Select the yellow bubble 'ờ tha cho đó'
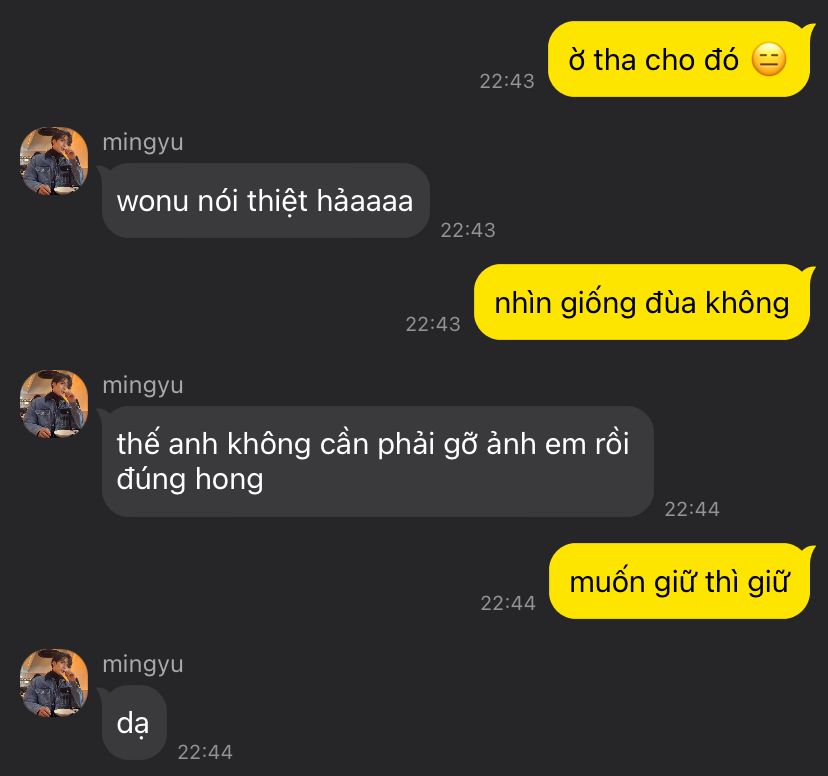828x776 pixels. [679, 59]
